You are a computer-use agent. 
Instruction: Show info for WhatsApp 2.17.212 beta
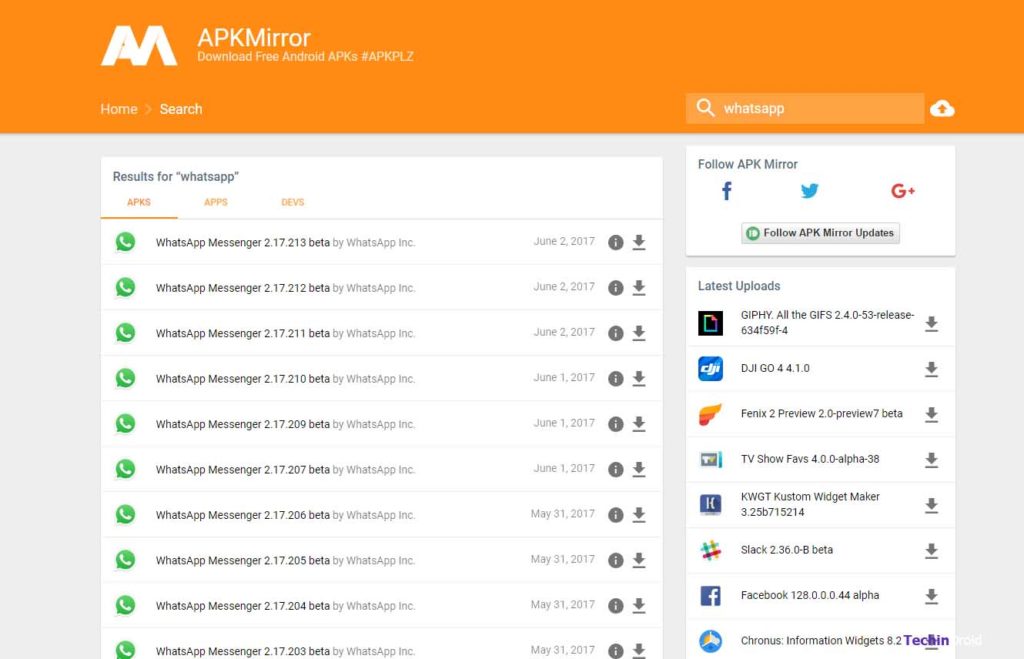coord(615,288)
